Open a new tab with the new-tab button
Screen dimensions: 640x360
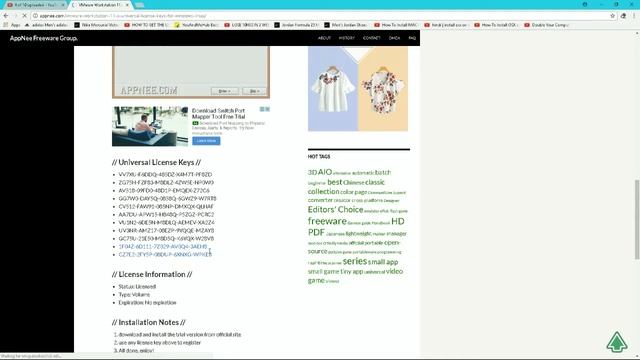[x=139, y=5]
